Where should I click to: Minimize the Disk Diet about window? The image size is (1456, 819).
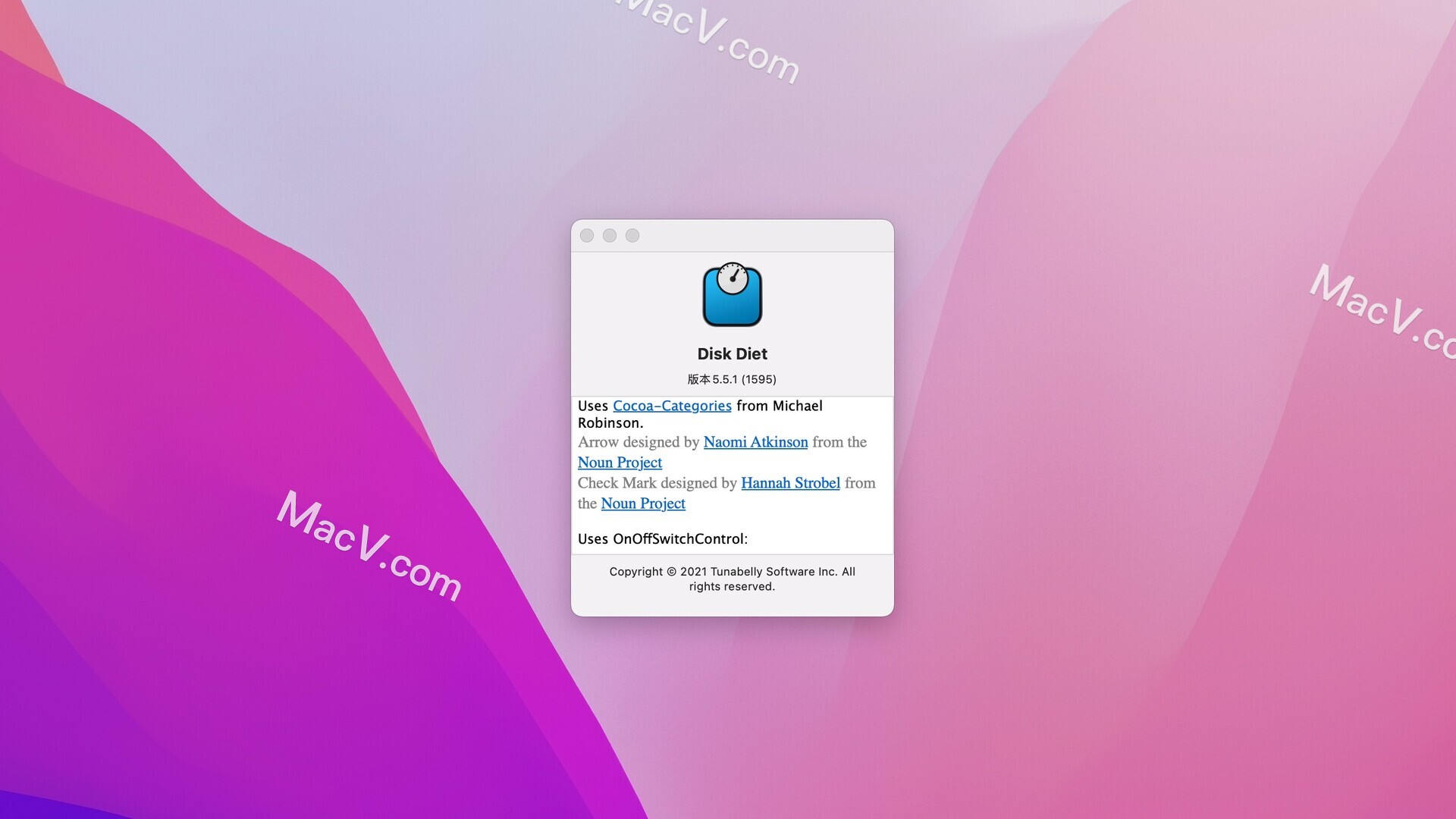(x=610, y=236)
